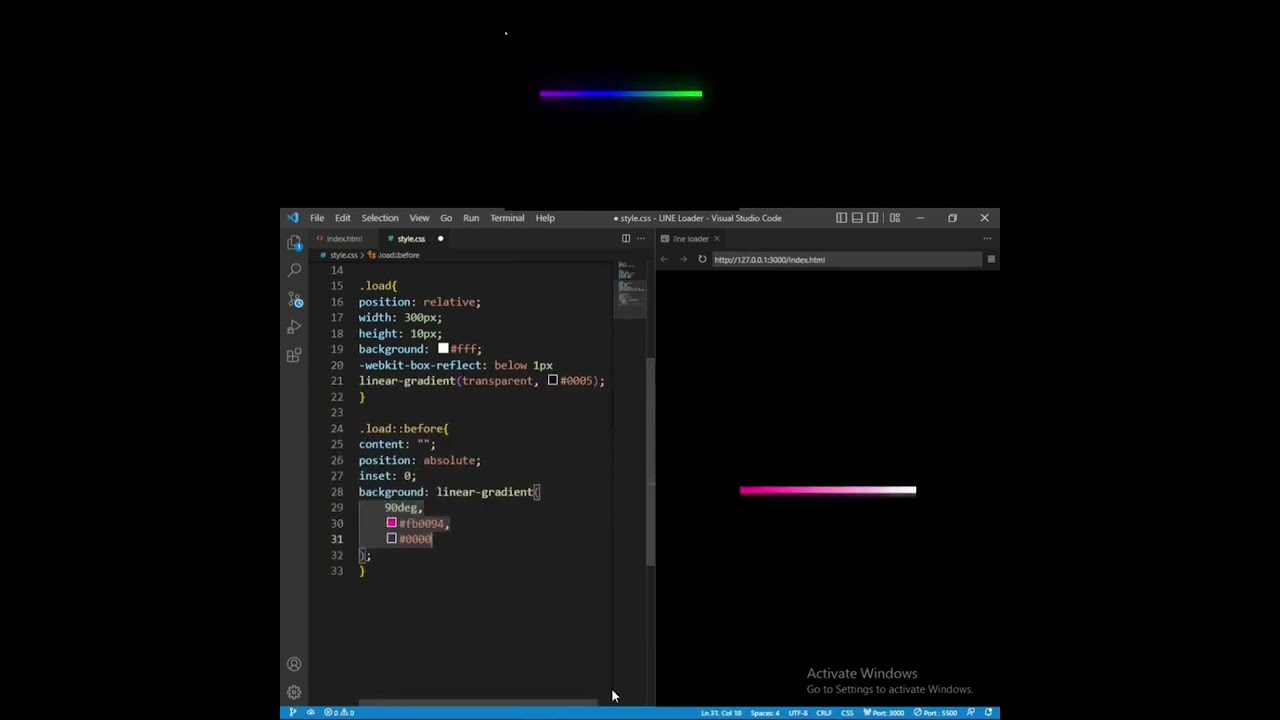The image size is (1280, 720).
Task: Click style.css in the breadcrumb
Action: click(x=343, y=254)
